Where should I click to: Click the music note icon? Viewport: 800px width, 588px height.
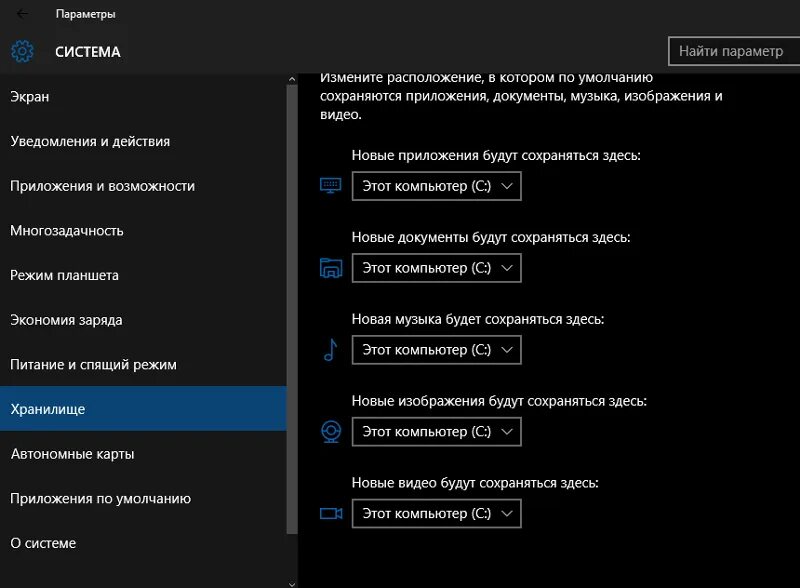point(330,350)
